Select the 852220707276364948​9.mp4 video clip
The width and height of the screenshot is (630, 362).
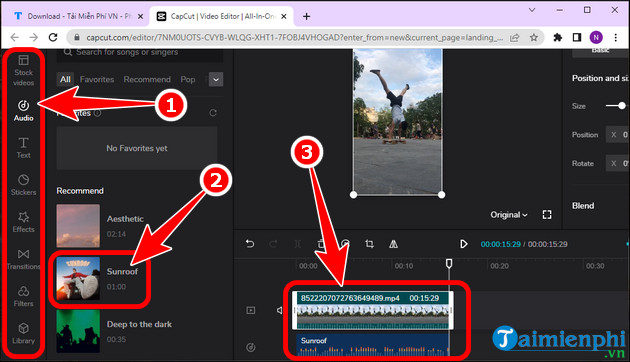click(x=373, y=310)
